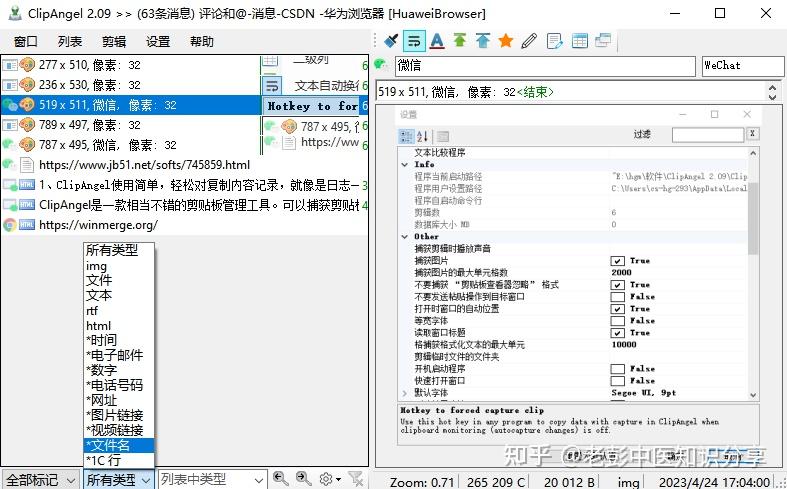Click the paintbrush clear-formatting icon
787x489 pixels.
[390, 41]
